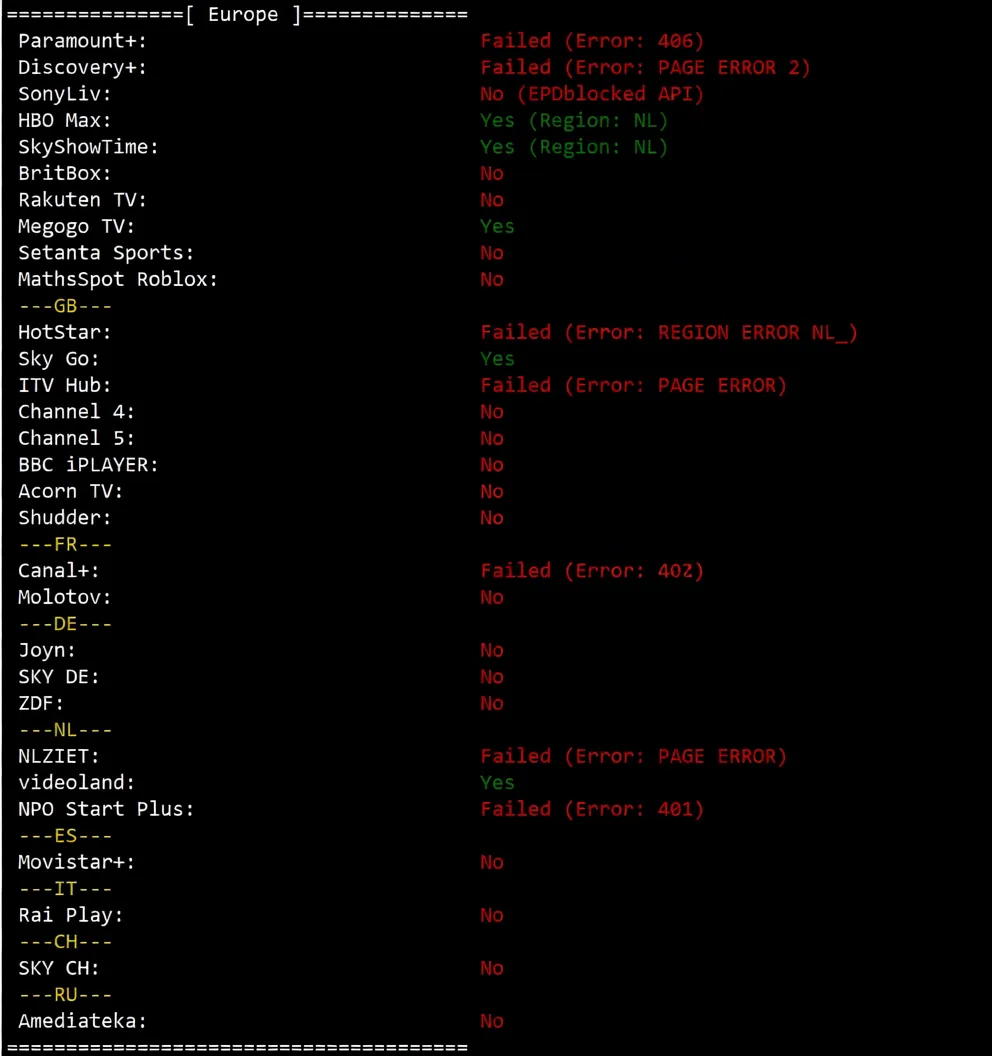Click the SkyShowTime service label

(x=88, y=147)
